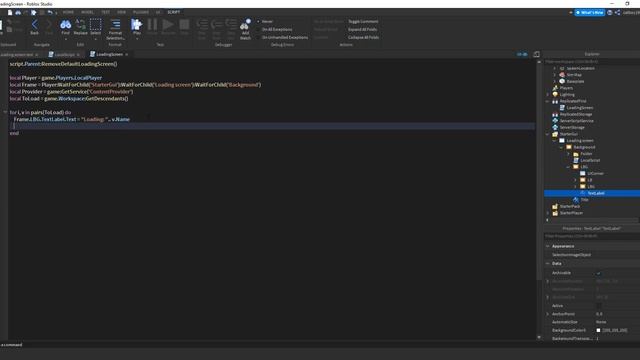640x360 pixels.
Task: Select the Players service in Explorer
Action: 566,88
